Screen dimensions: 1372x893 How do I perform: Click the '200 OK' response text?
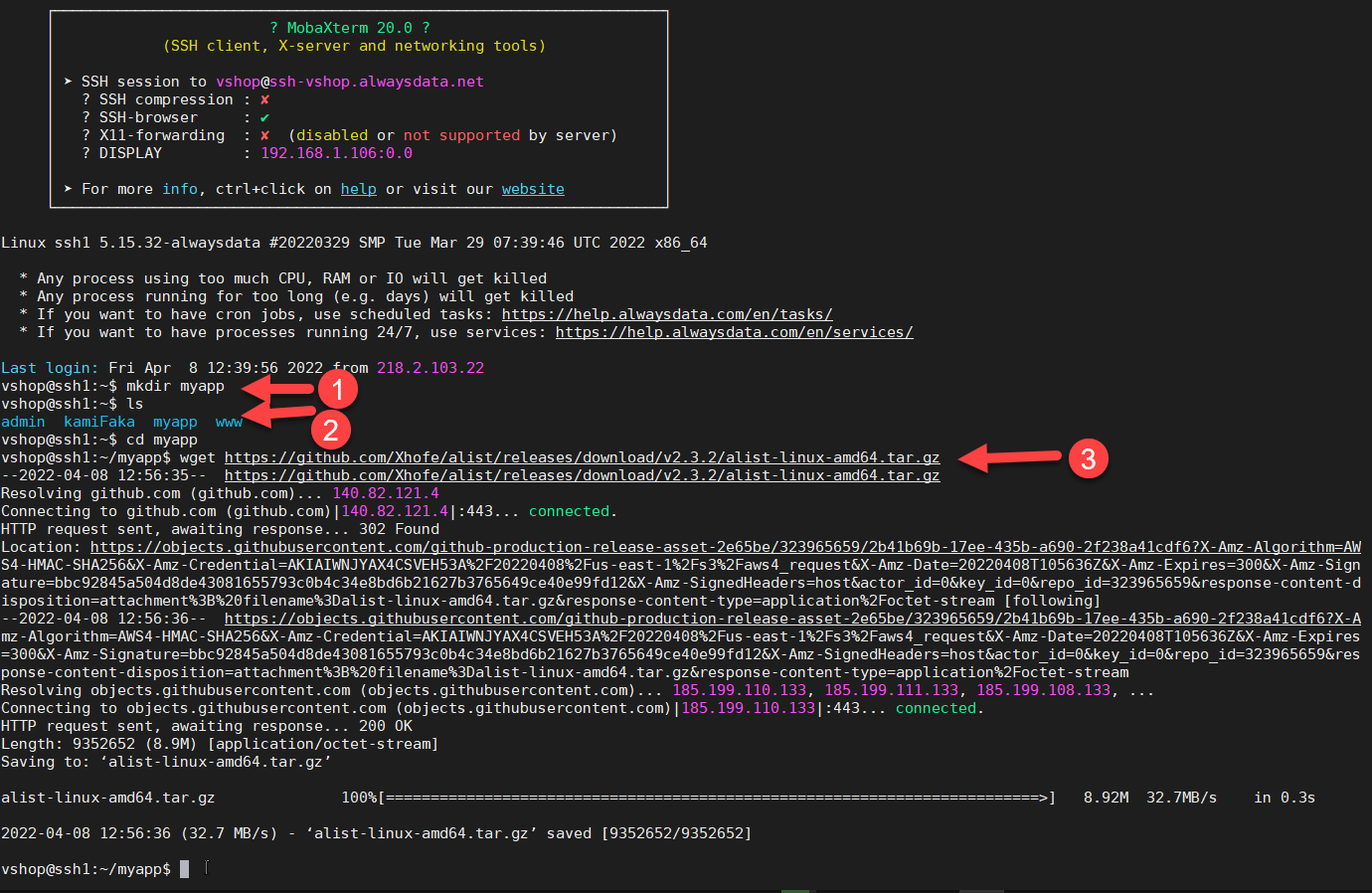click(386, 726)
